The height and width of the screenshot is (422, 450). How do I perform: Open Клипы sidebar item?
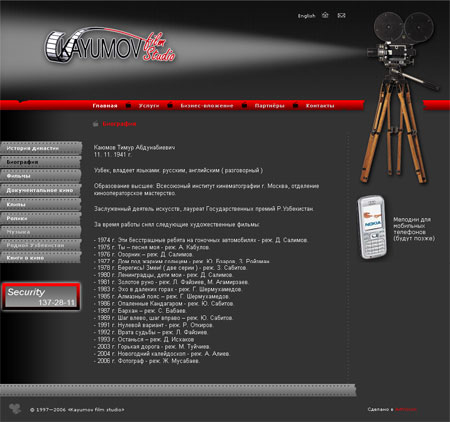[41, 204]
